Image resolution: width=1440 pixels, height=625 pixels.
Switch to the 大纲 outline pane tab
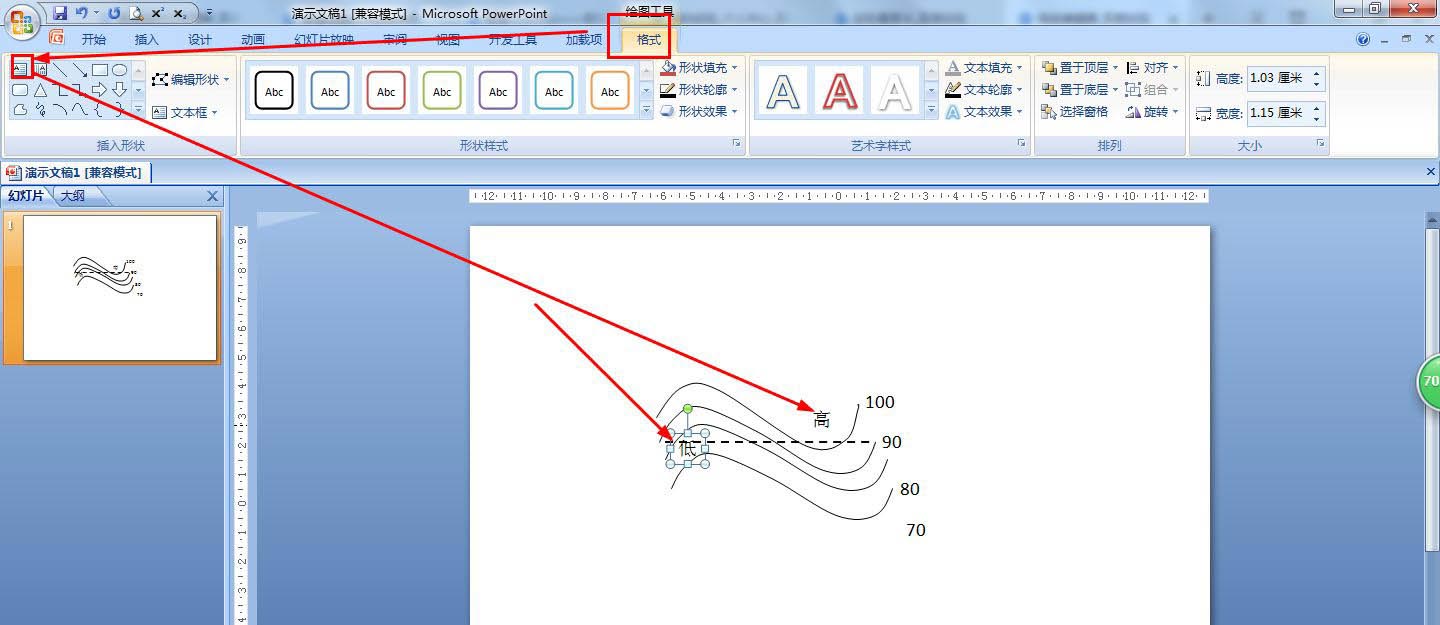tap(73, 196)
